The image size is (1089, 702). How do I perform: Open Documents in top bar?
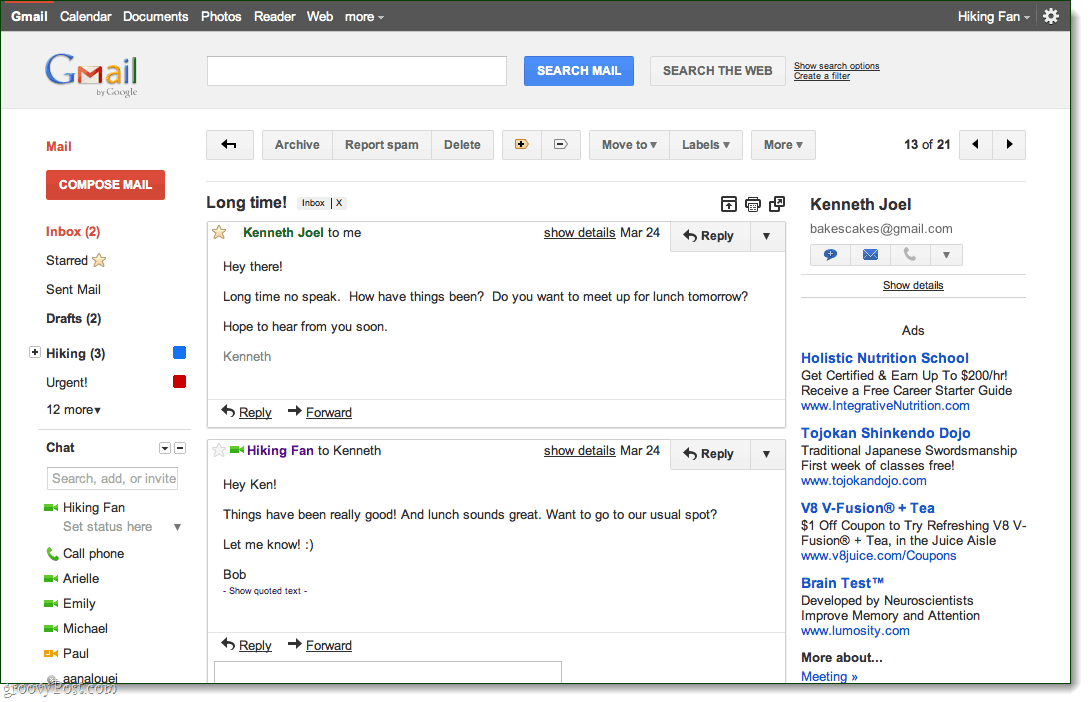[x=156, y=16]
